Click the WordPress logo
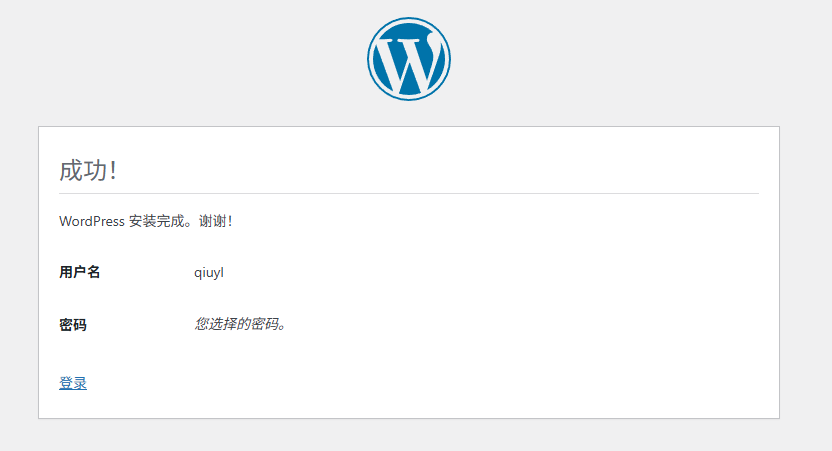The image size is (832, 451). pos(409,59)
